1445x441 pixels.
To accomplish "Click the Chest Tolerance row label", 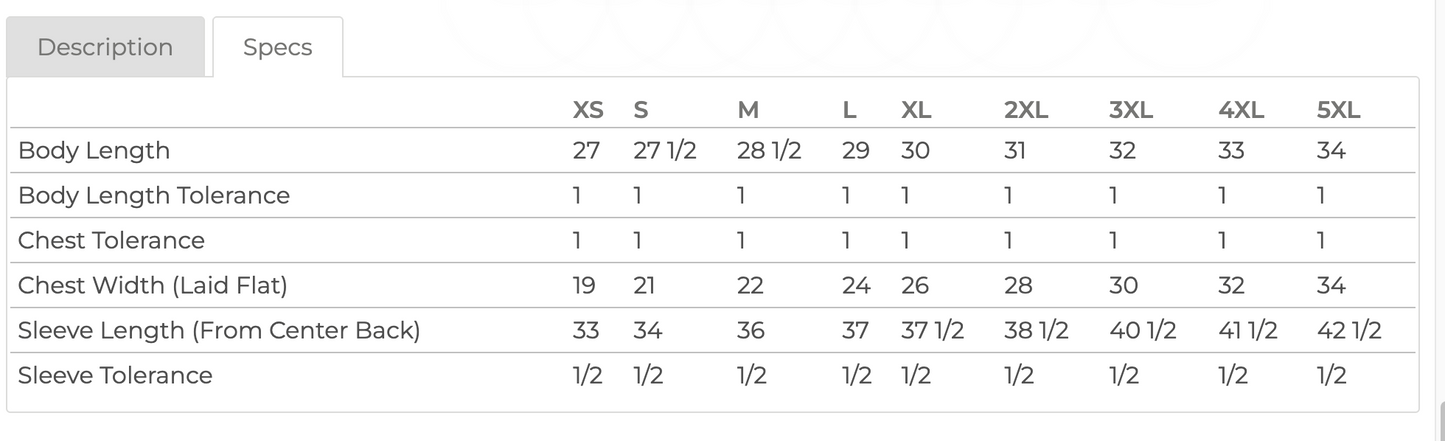I will (111, 240).
